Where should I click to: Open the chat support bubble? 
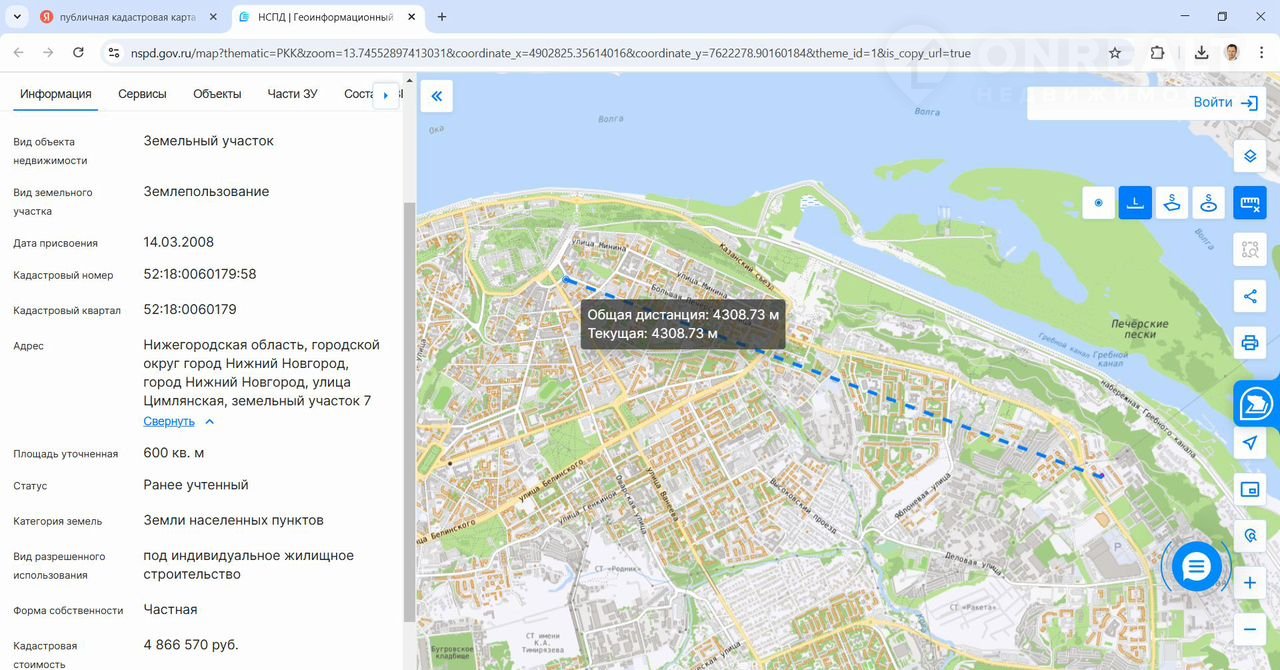(1196, 567)
